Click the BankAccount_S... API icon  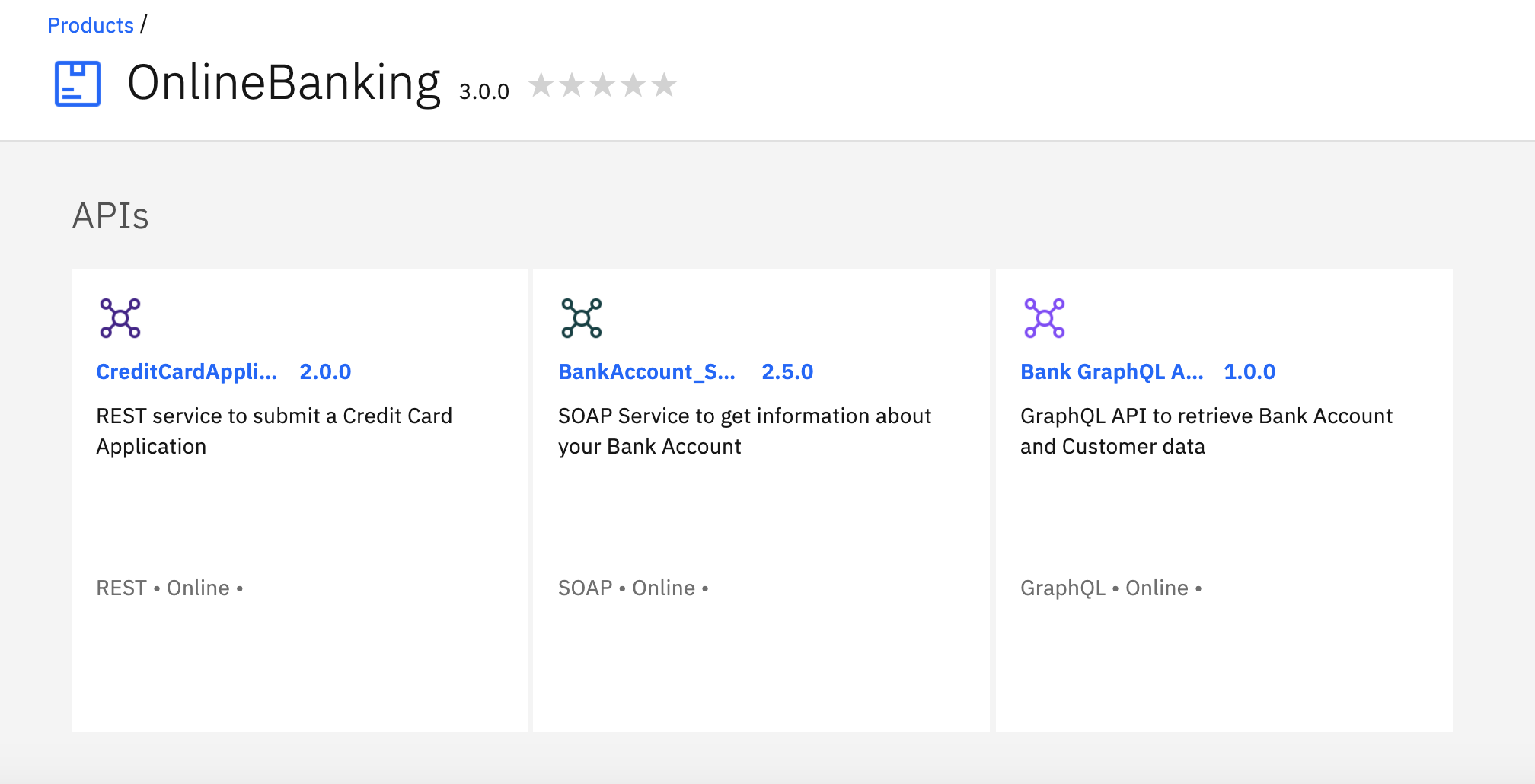click(582, 318)
